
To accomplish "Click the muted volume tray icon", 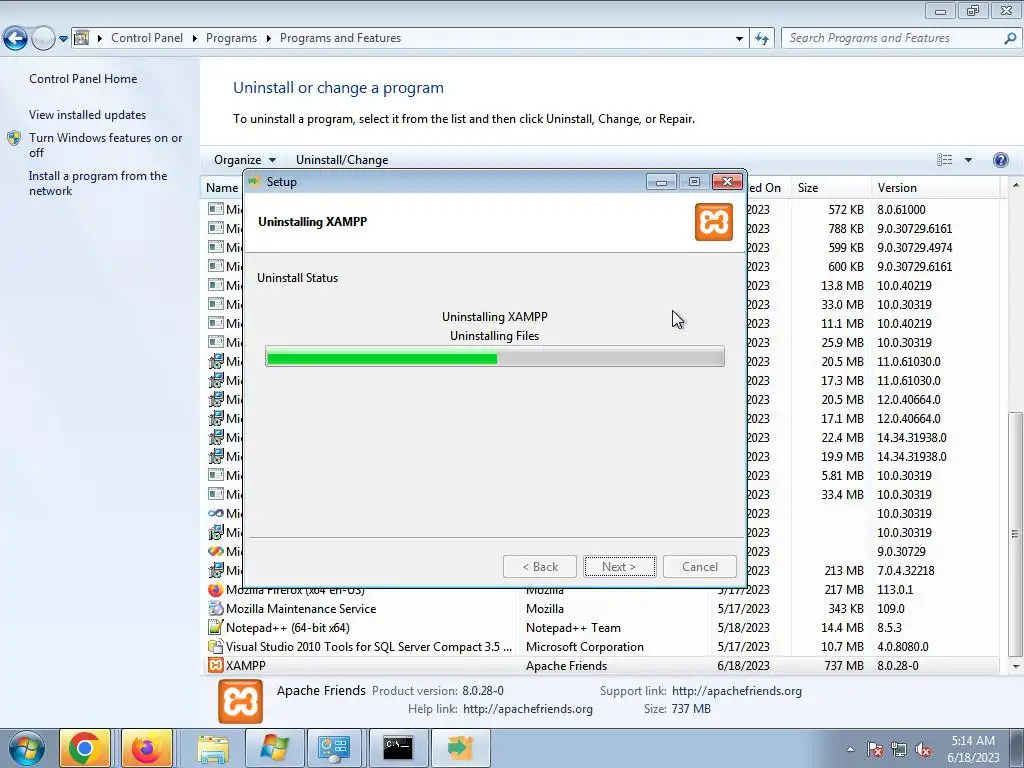I will coord(923,749).
